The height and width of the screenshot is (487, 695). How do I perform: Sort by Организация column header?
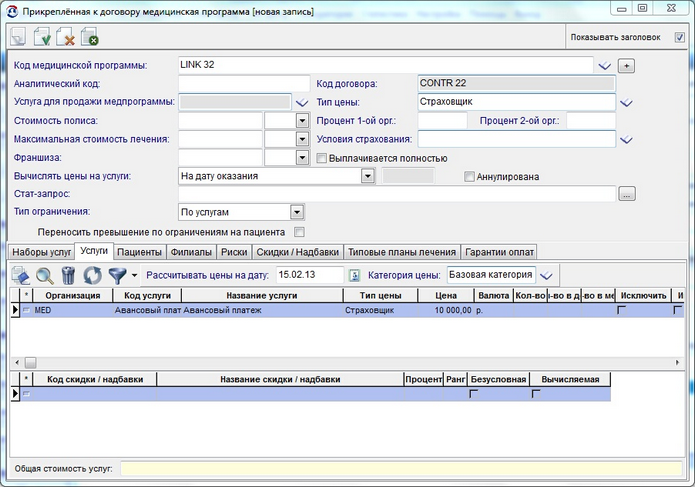tap(73, 296)
